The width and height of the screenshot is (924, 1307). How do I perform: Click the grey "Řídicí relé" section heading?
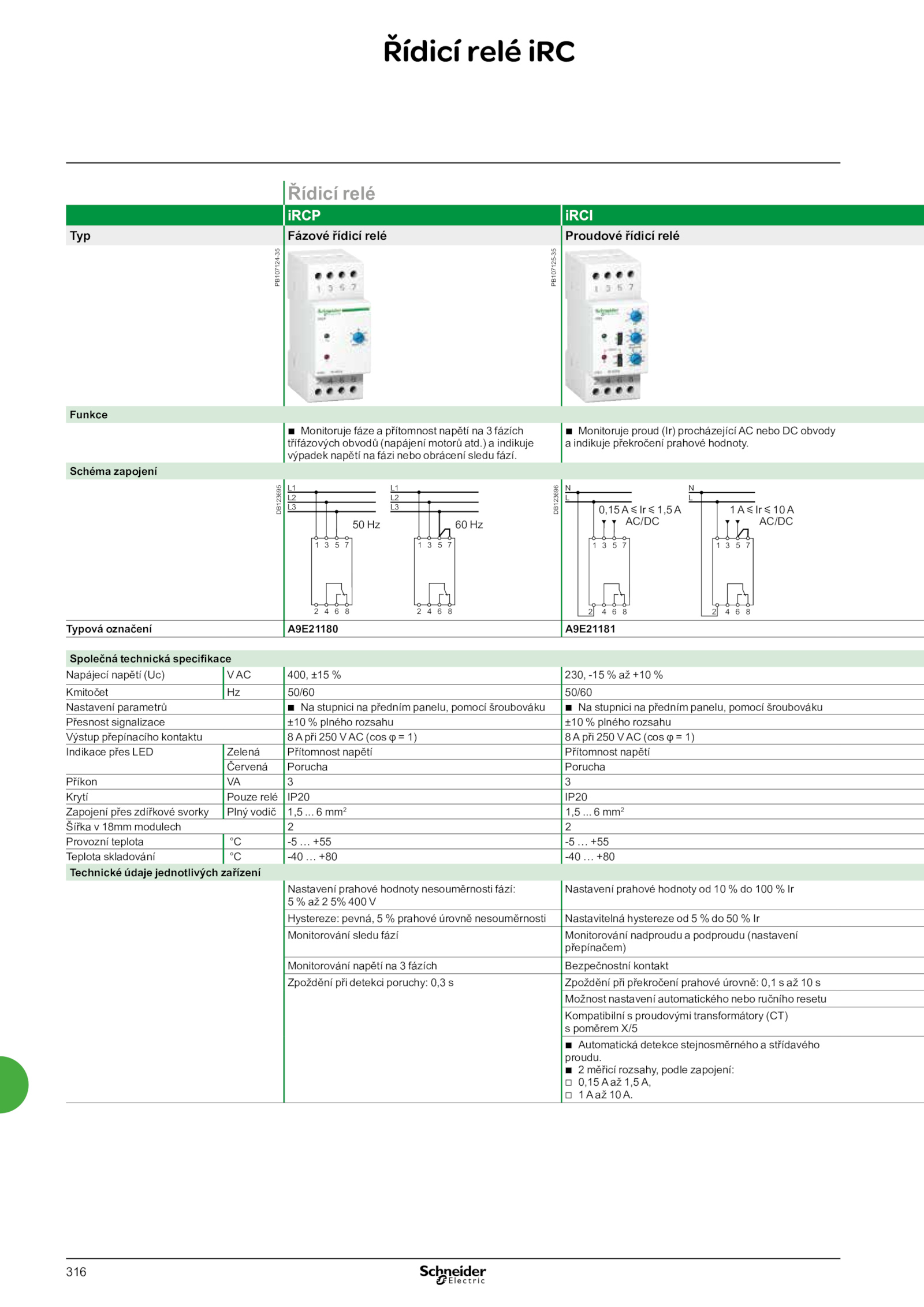331,193
